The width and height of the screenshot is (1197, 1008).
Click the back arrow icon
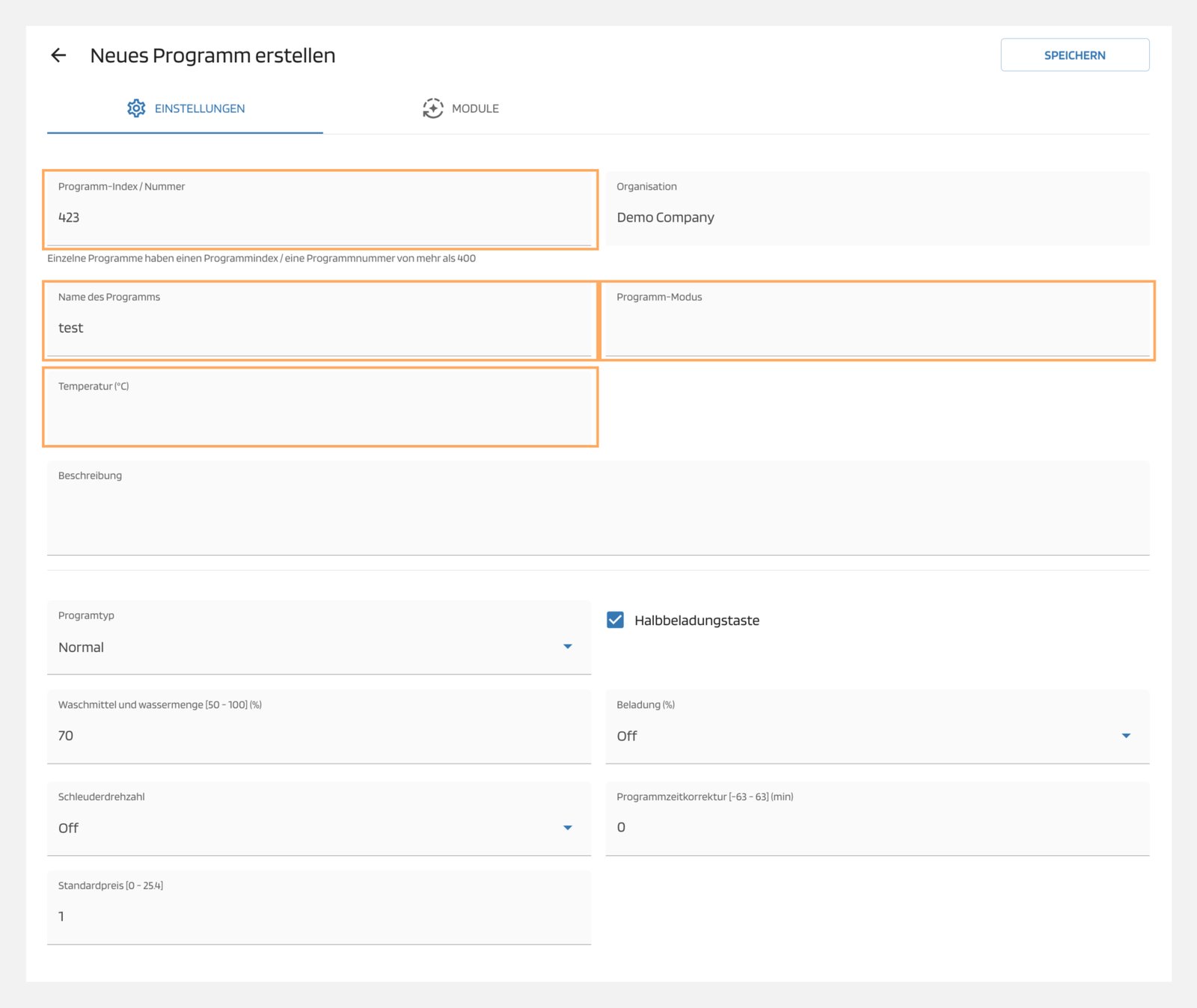(58, 55)
